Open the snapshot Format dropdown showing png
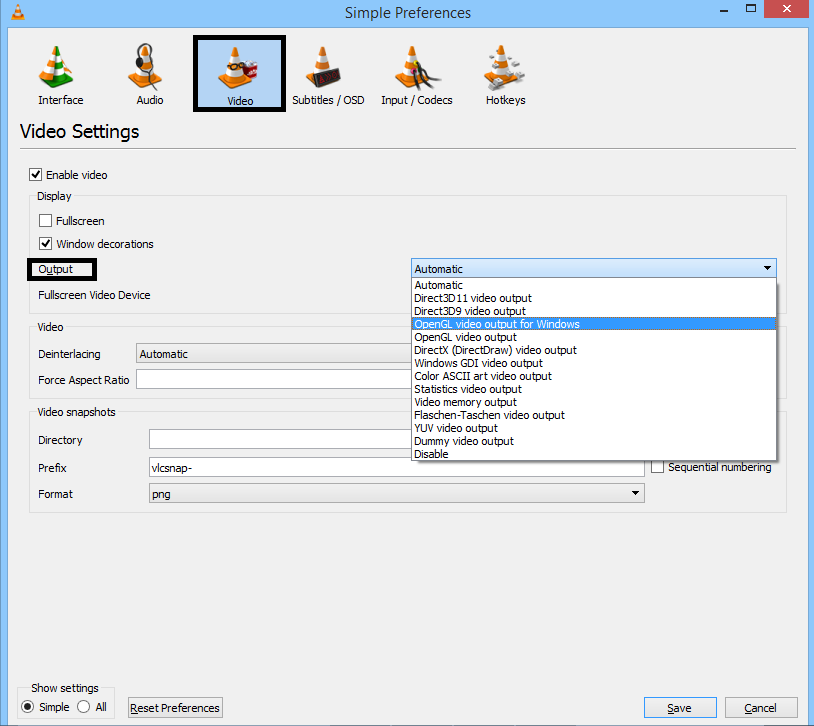The height and width of the screenshot is (726, 814). (397, 493)
